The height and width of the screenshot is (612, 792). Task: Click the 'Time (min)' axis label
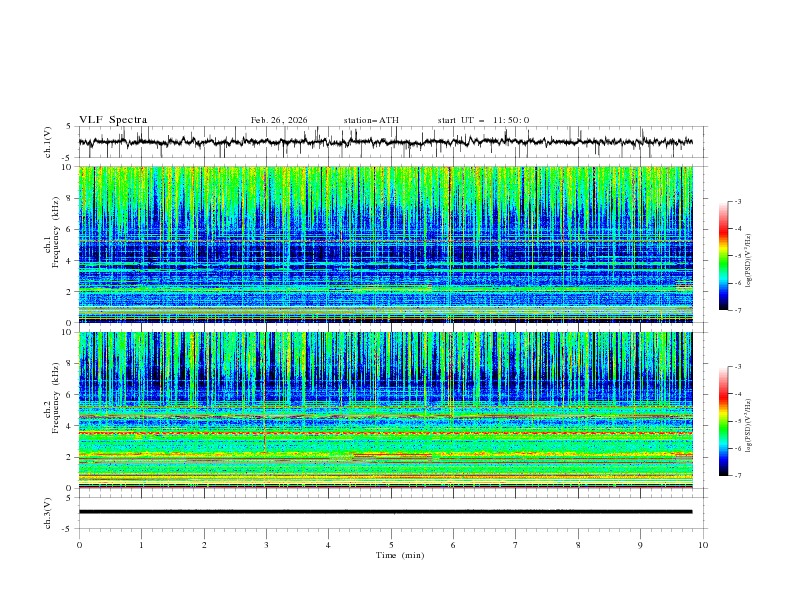[400, 555]
